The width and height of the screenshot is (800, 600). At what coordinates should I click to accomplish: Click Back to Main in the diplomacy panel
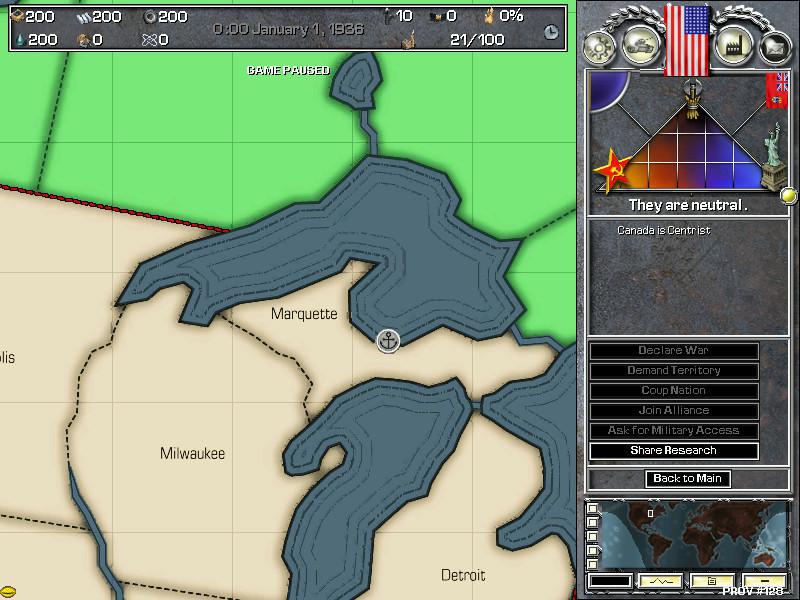point(686,479)
